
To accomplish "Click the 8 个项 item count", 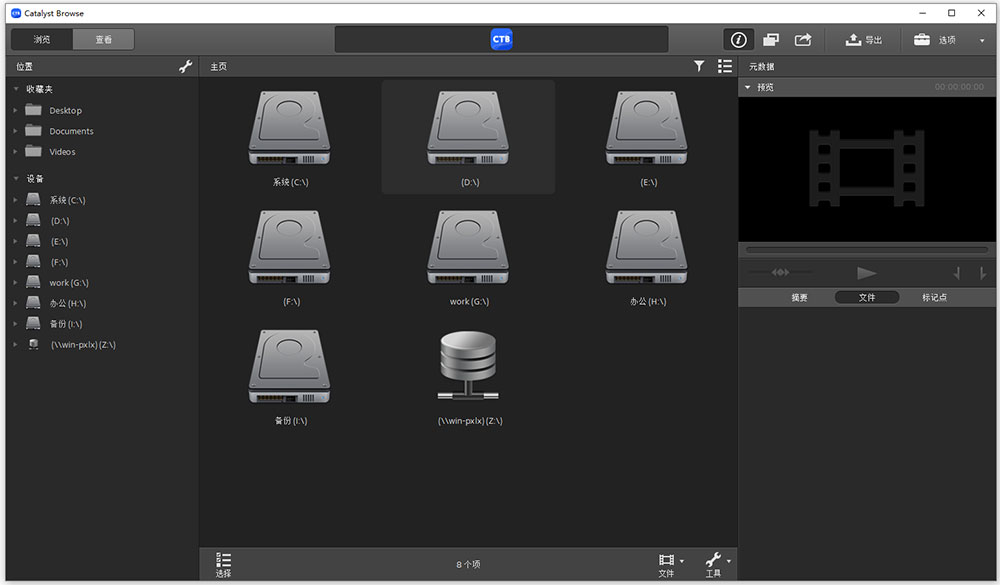I will pos(468,565).
